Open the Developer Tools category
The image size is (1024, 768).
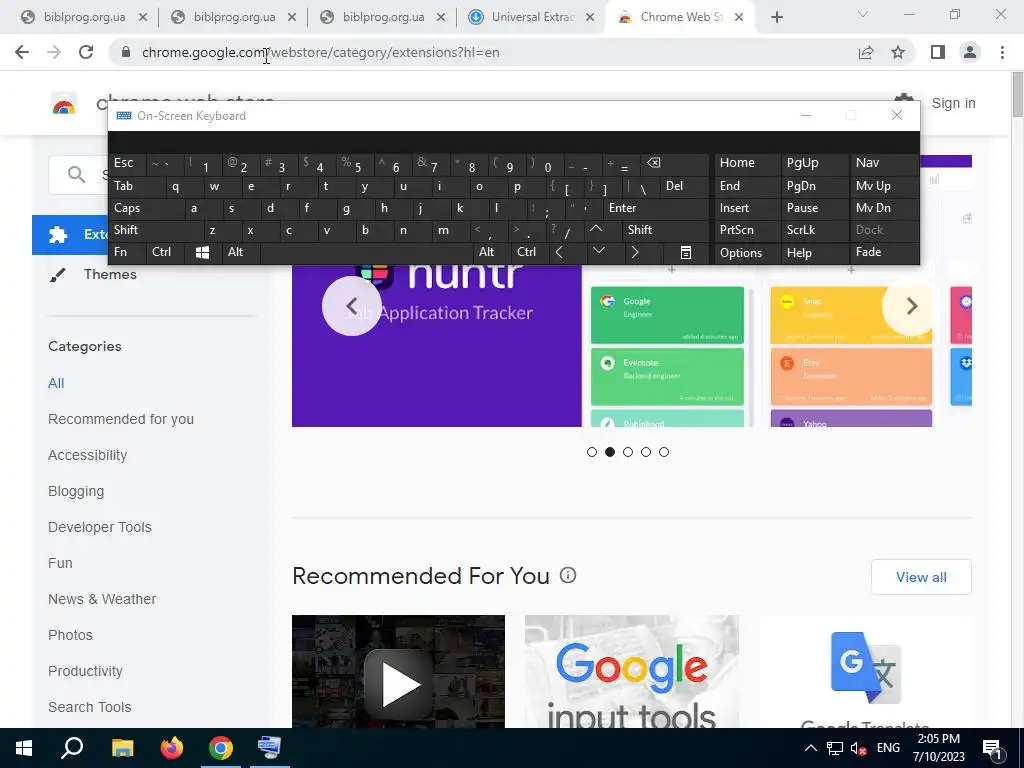click(x=100, y=527)
